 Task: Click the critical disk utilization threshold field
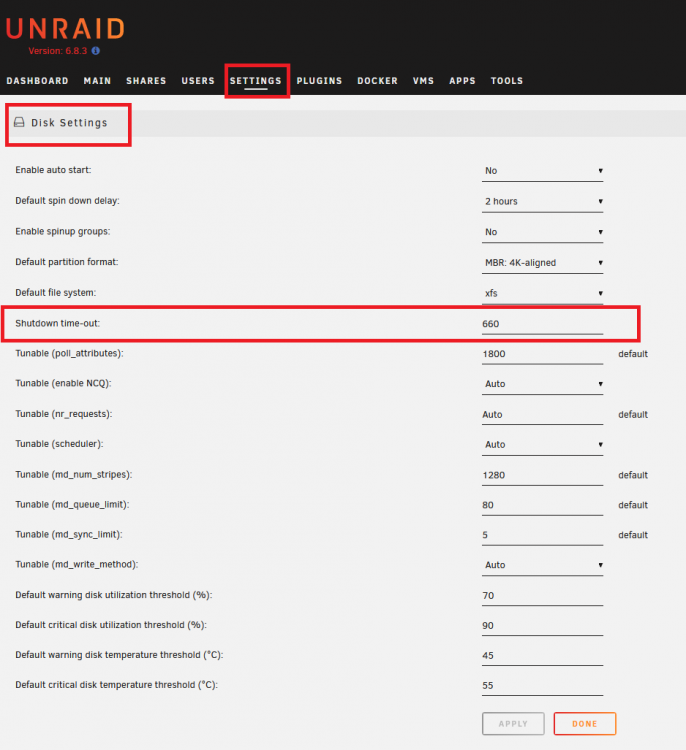pos(542,626)
